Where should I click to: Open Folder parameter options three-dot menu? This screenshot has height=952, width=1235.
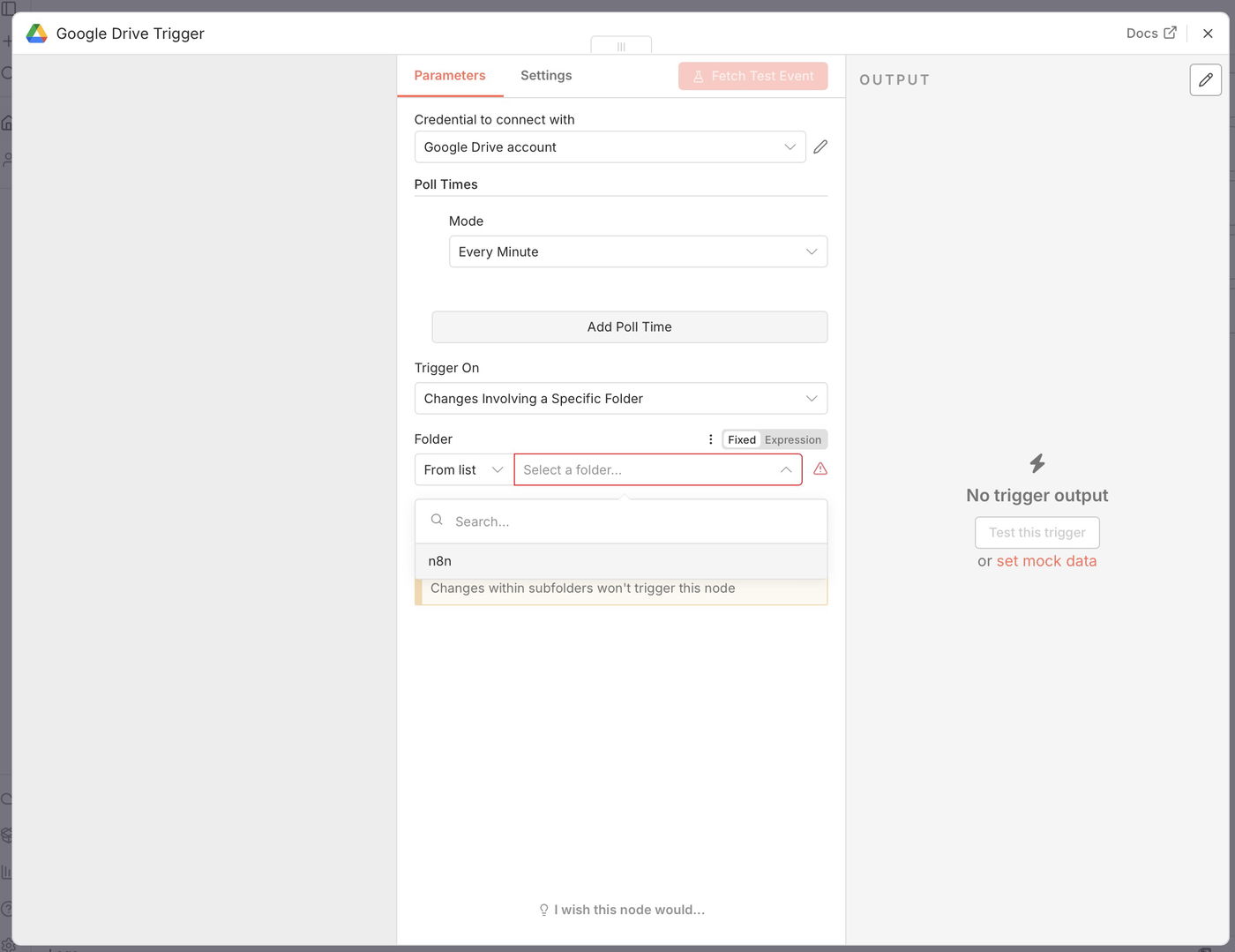pos(710,439)
